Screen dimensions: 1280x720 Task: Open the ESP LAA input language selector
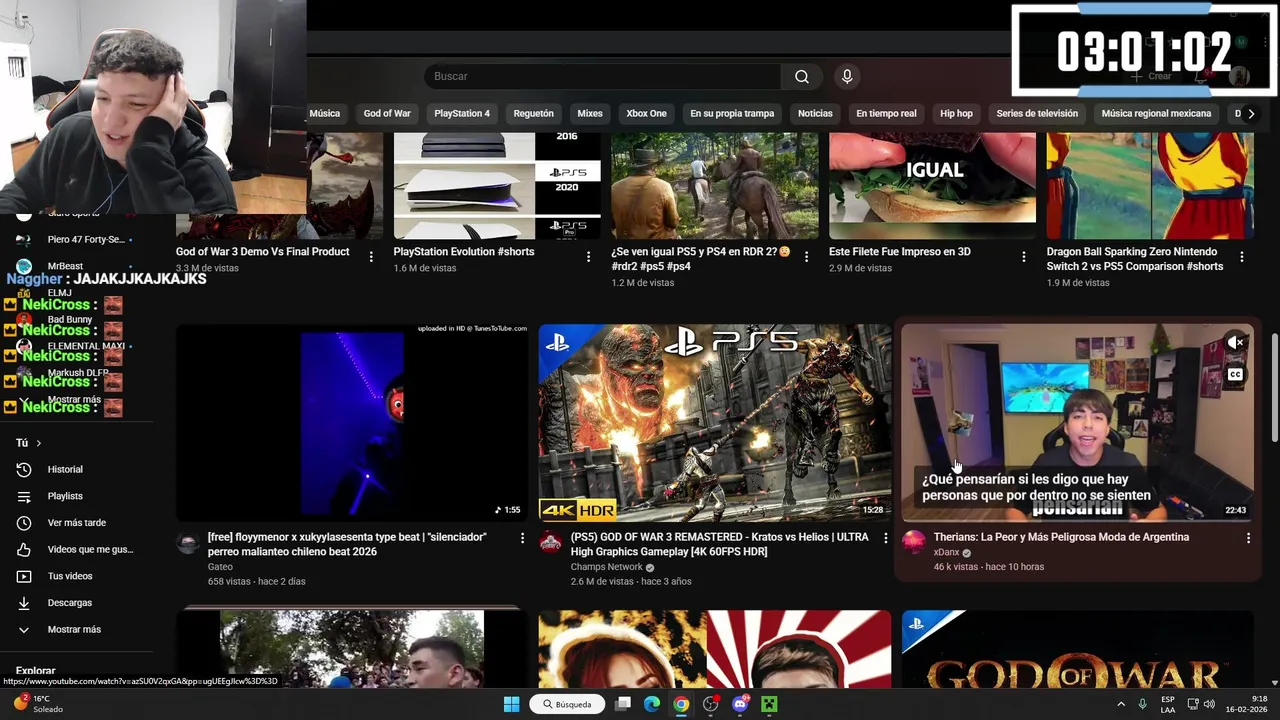tap(1167, 704)
